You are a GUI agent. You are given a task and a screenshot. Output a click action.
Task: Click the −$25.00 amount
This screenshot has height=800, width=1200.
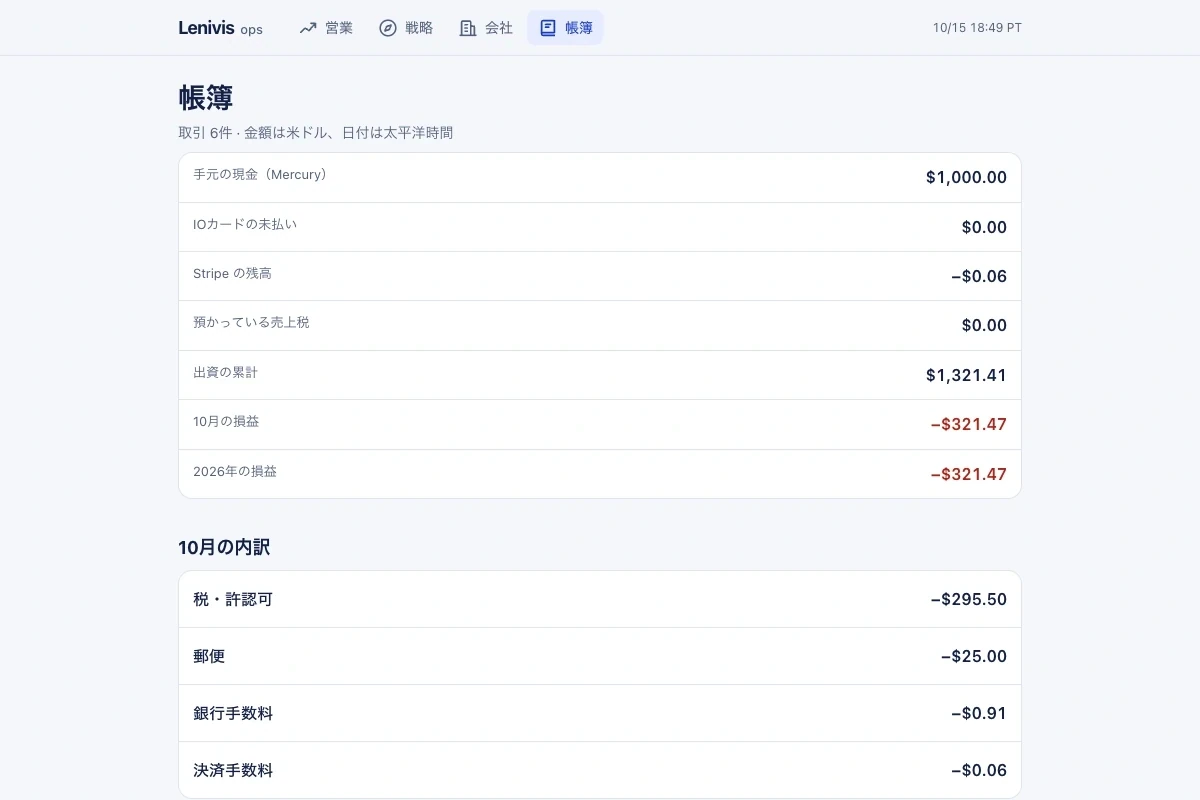[974, 657]
